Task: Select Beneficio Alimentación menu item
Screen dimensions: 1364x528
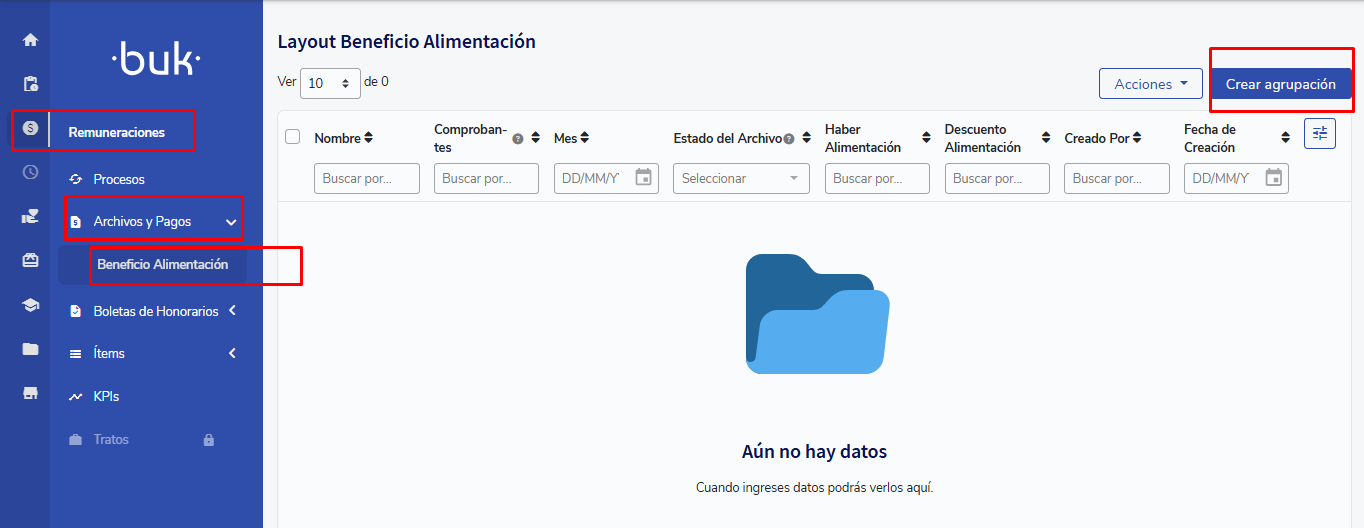Action: 162,265
